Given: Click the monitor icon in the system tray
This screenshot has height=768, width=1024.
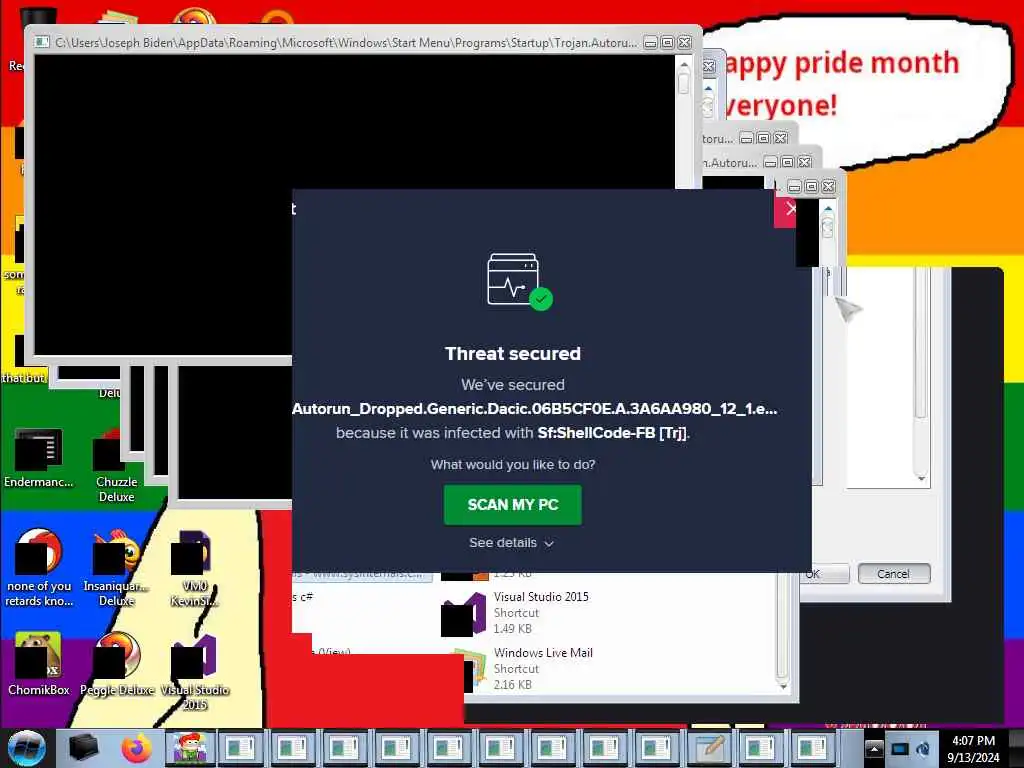Looking at the screenshot, I should [x=900, y=749].
